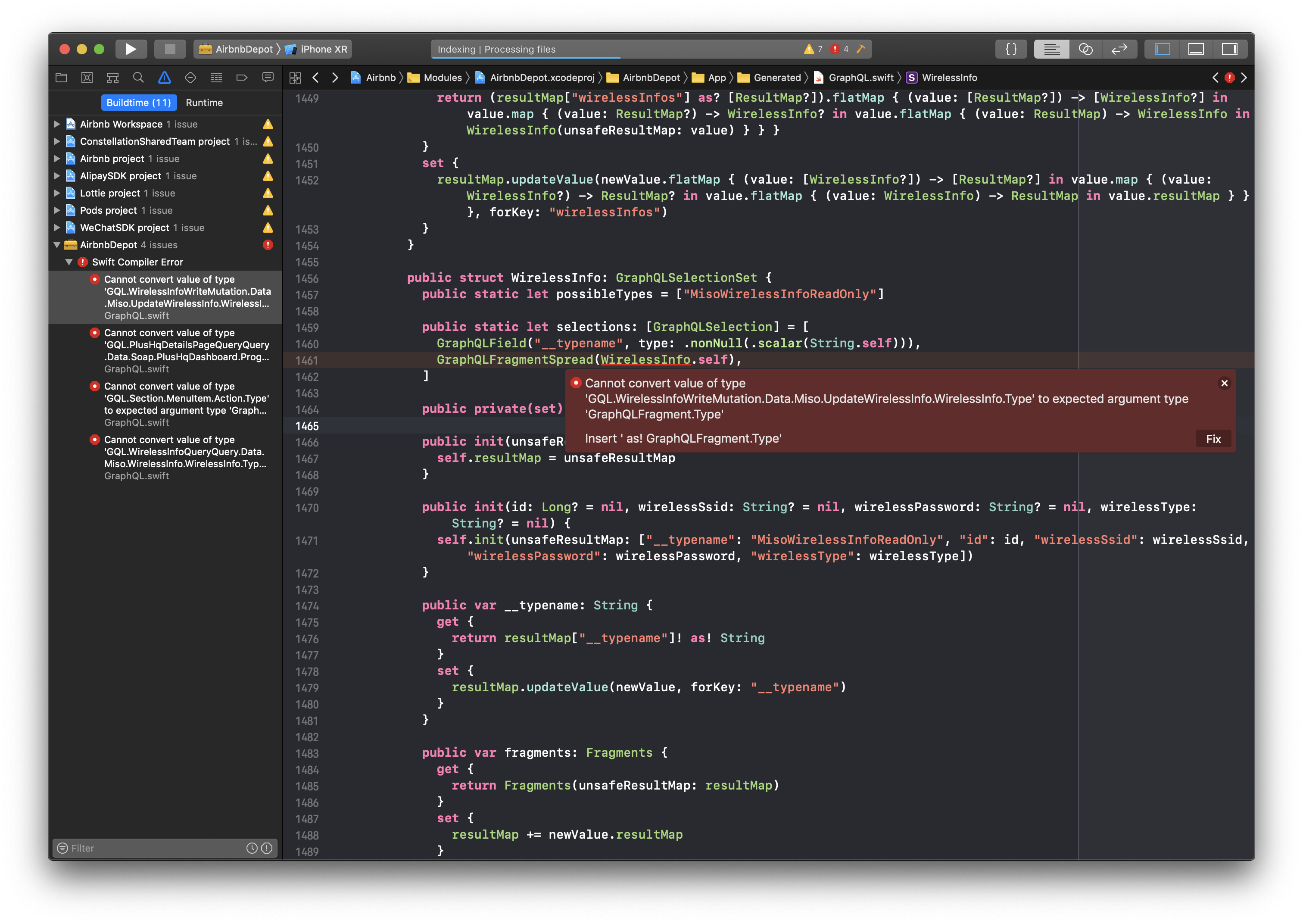Image resolution: width=1303 pixels, height=924 pixels.
Task: Collapse the Swift Compiler Error group
Action: point(69,262)
